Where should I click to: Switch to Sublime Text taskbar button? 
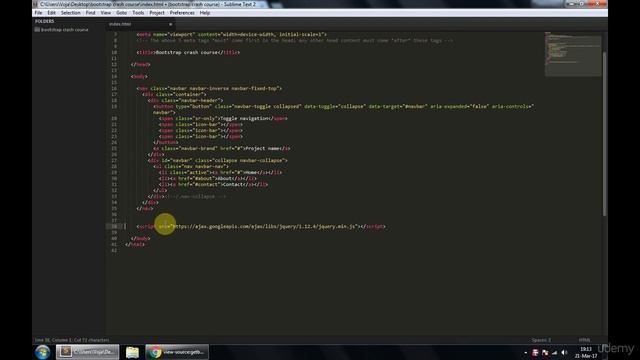(x=88, y=352)
